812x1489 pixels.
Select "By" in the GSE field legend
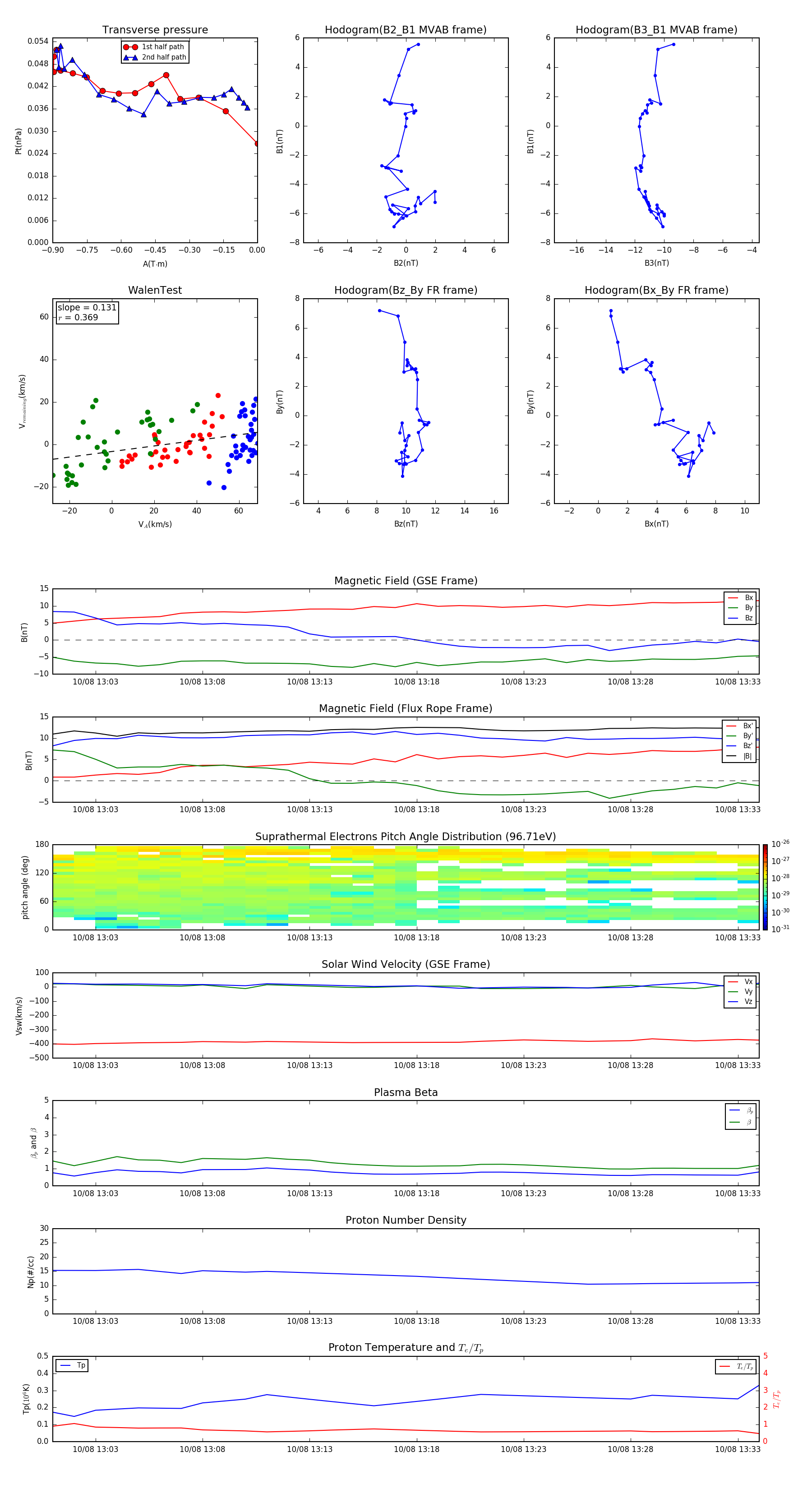(740, 607)
